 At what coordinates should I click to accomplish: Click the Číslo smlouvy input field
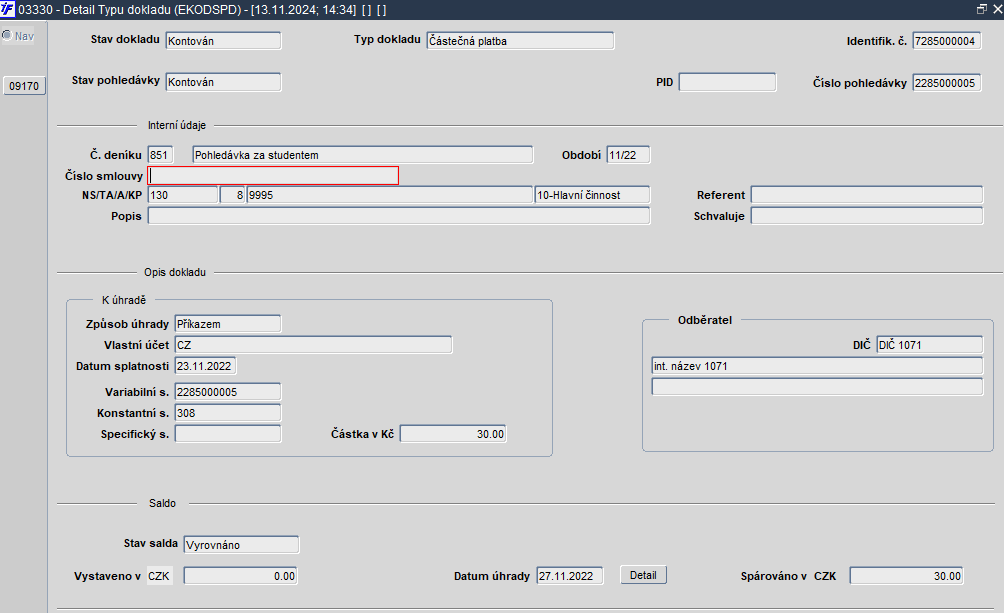tap(273, 176)
